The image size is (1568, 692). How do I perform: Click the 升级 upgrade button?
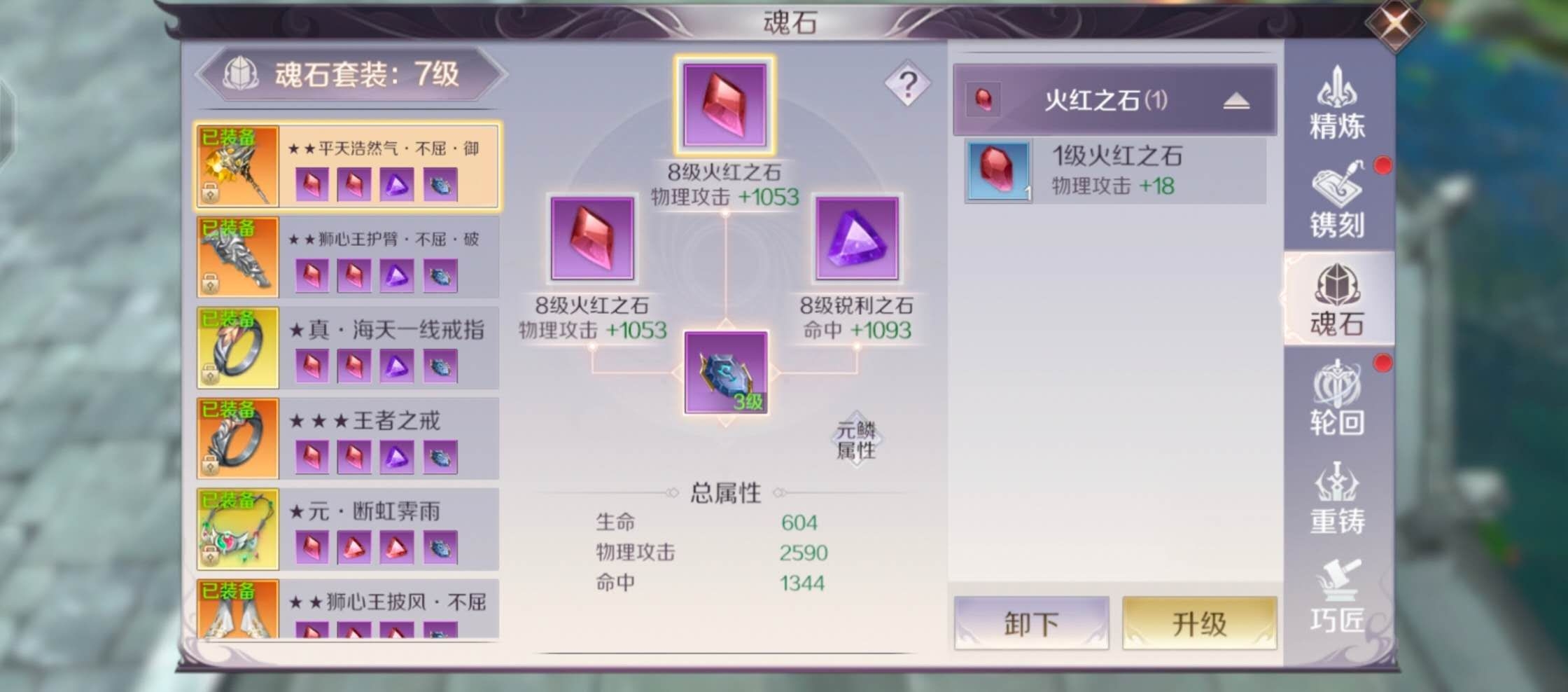[1200, 623]
